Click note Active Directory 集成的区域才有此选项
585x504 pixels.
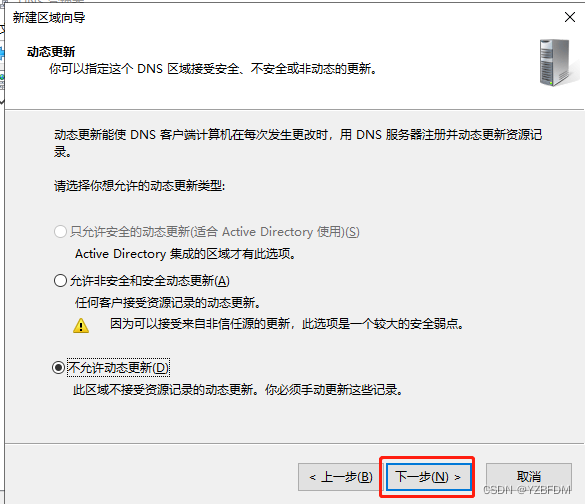(185, 254)
